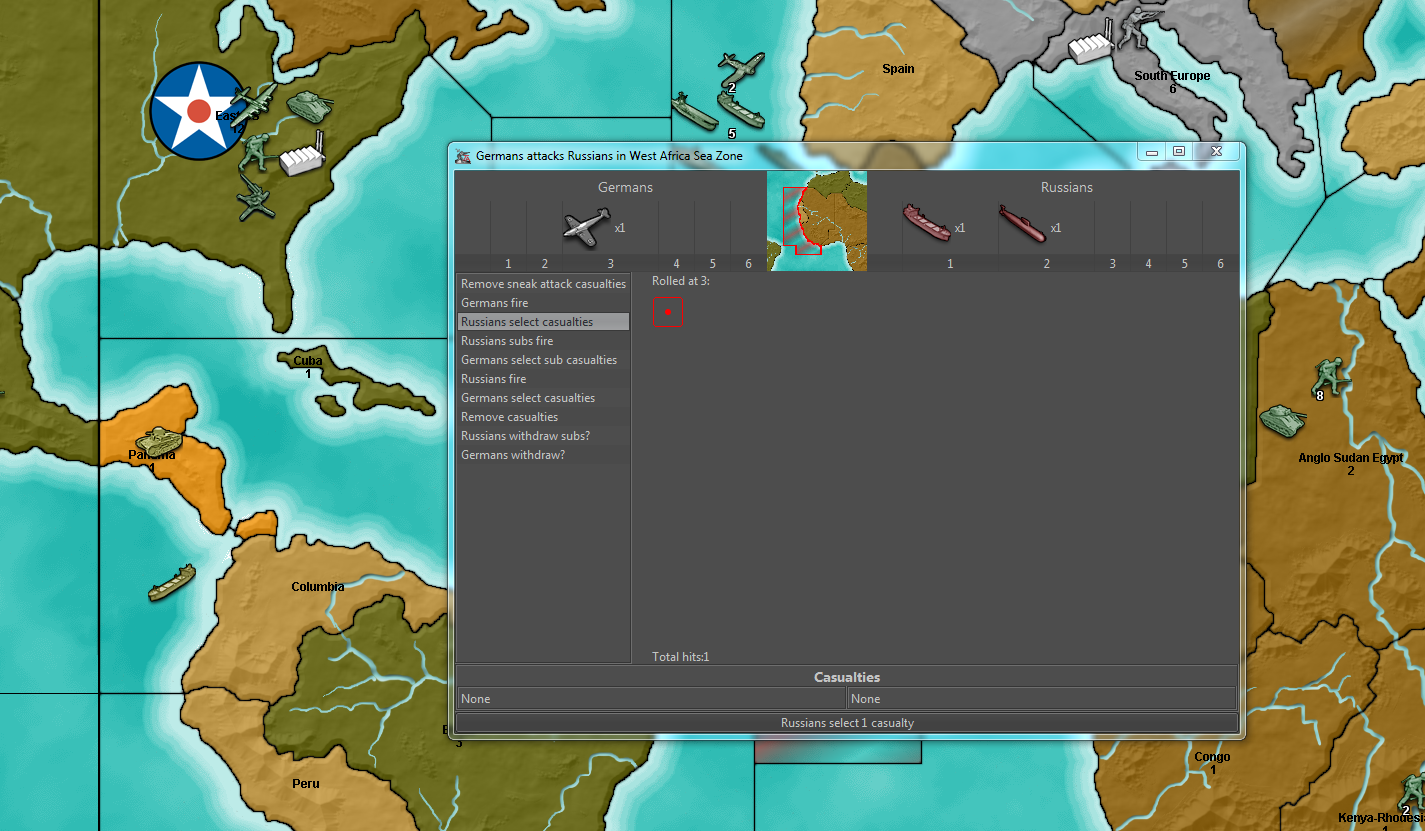
Task: Select 'Russians subs fire' step
Action: click(x=543, y=341)
